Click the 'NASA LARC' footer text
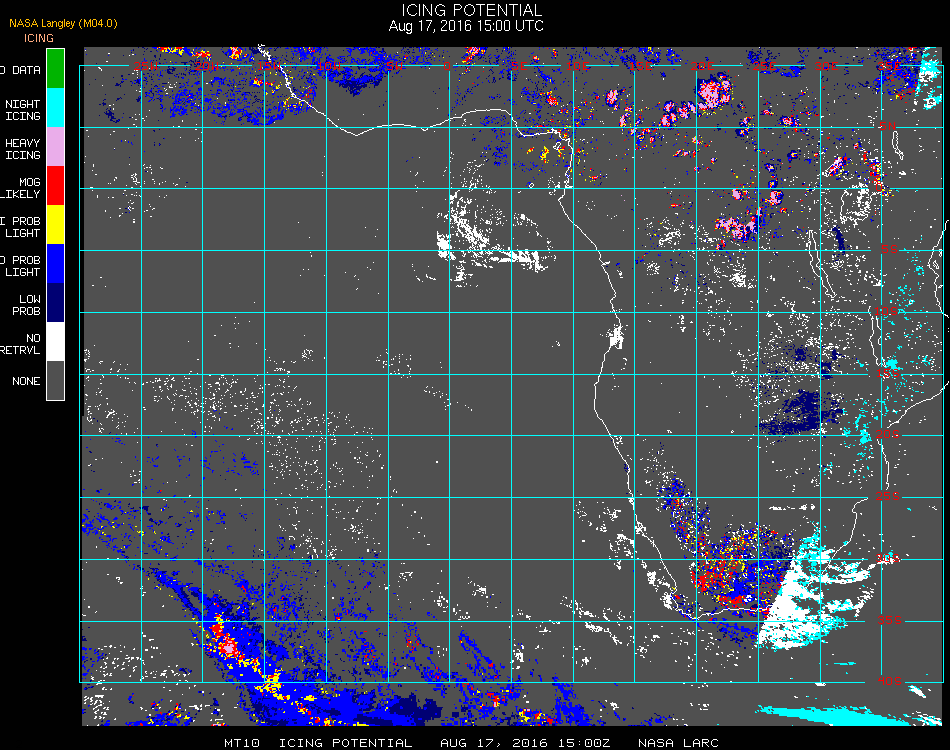Image resolution: width=950 pixels, height=750 pixels. pyautogui.click(x=678, y=743)
